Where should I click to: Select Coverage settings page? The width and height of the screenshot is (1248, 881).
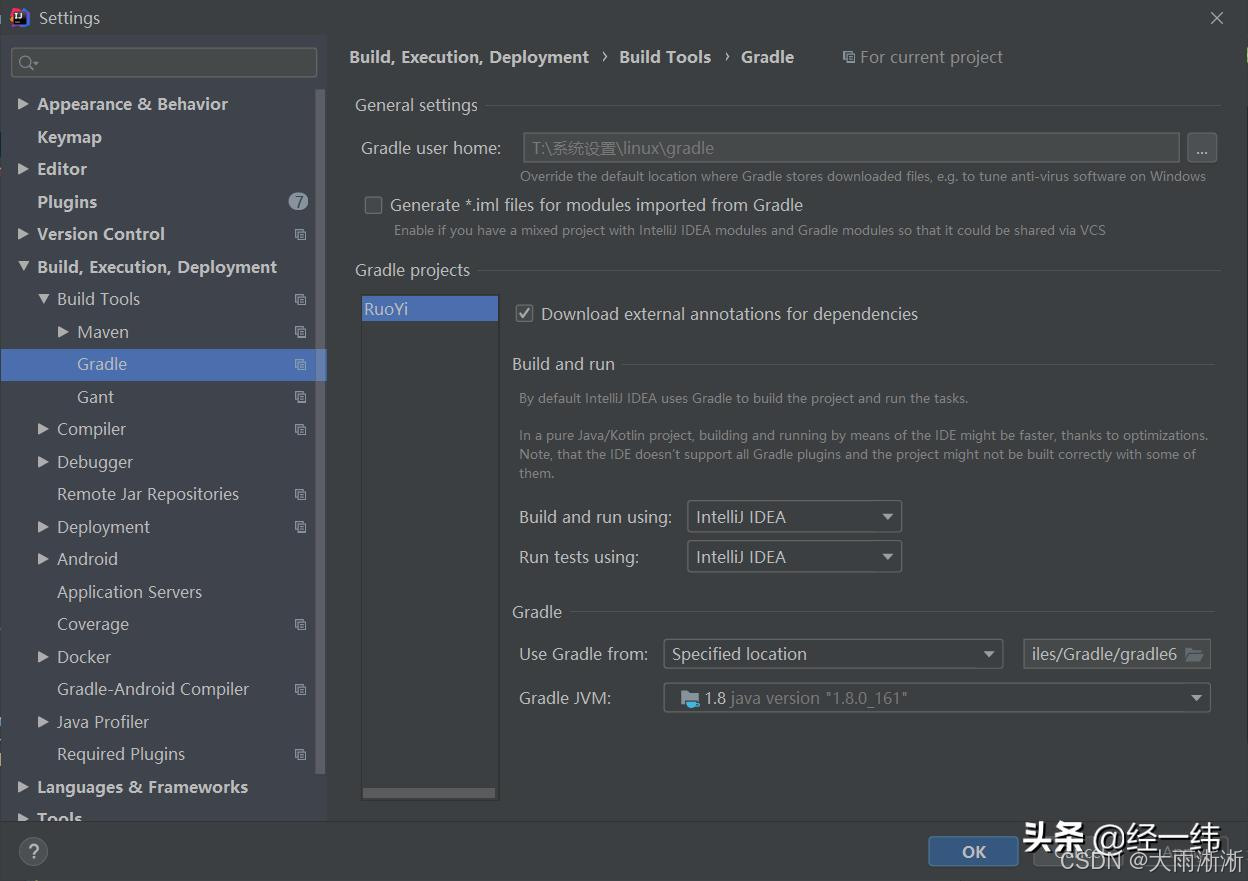click(x=93, y=624)
